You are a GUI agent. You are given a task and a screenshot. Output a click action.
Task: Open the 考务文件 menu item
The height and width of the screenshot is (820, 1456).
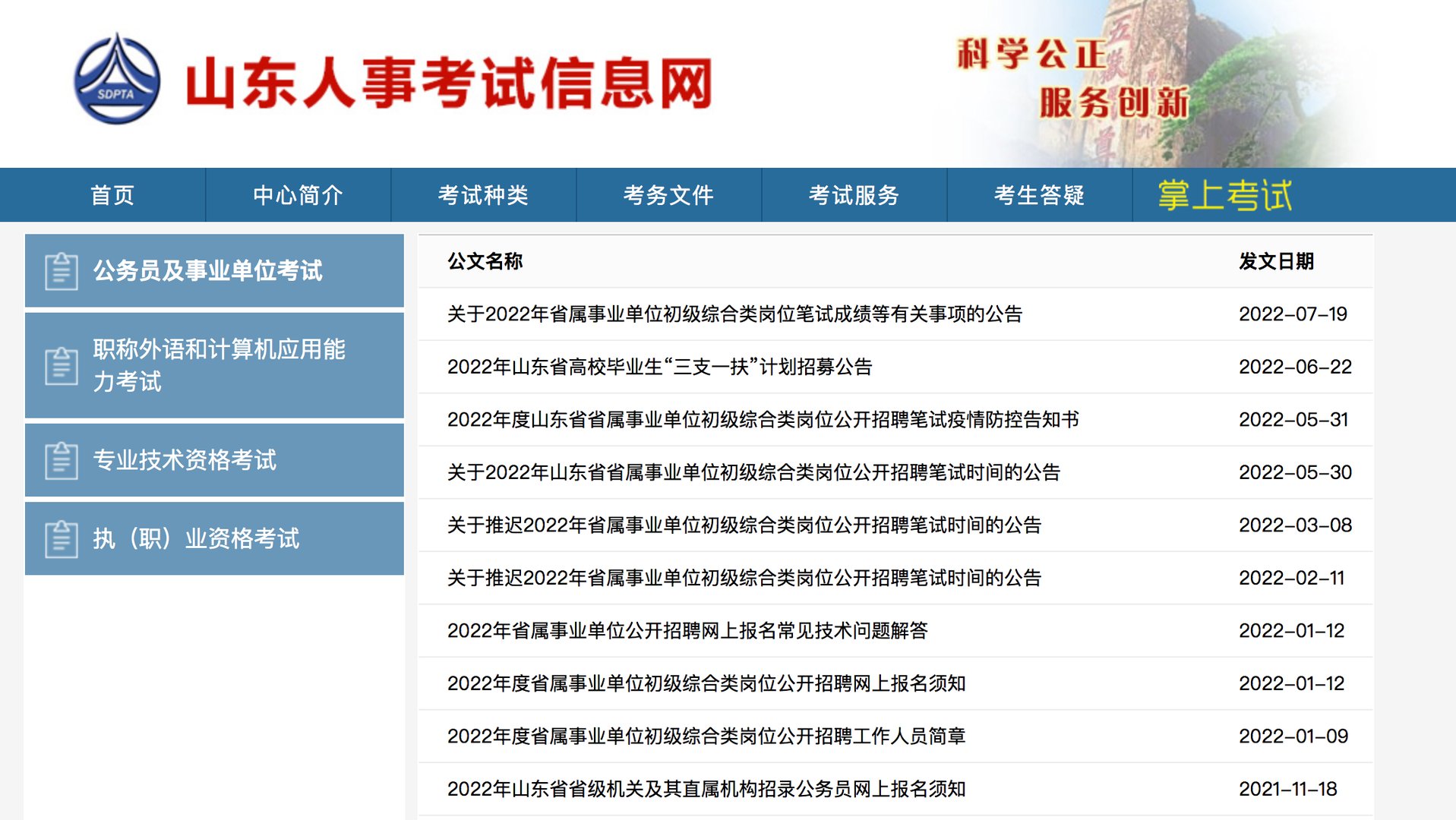tap(668, 195)
